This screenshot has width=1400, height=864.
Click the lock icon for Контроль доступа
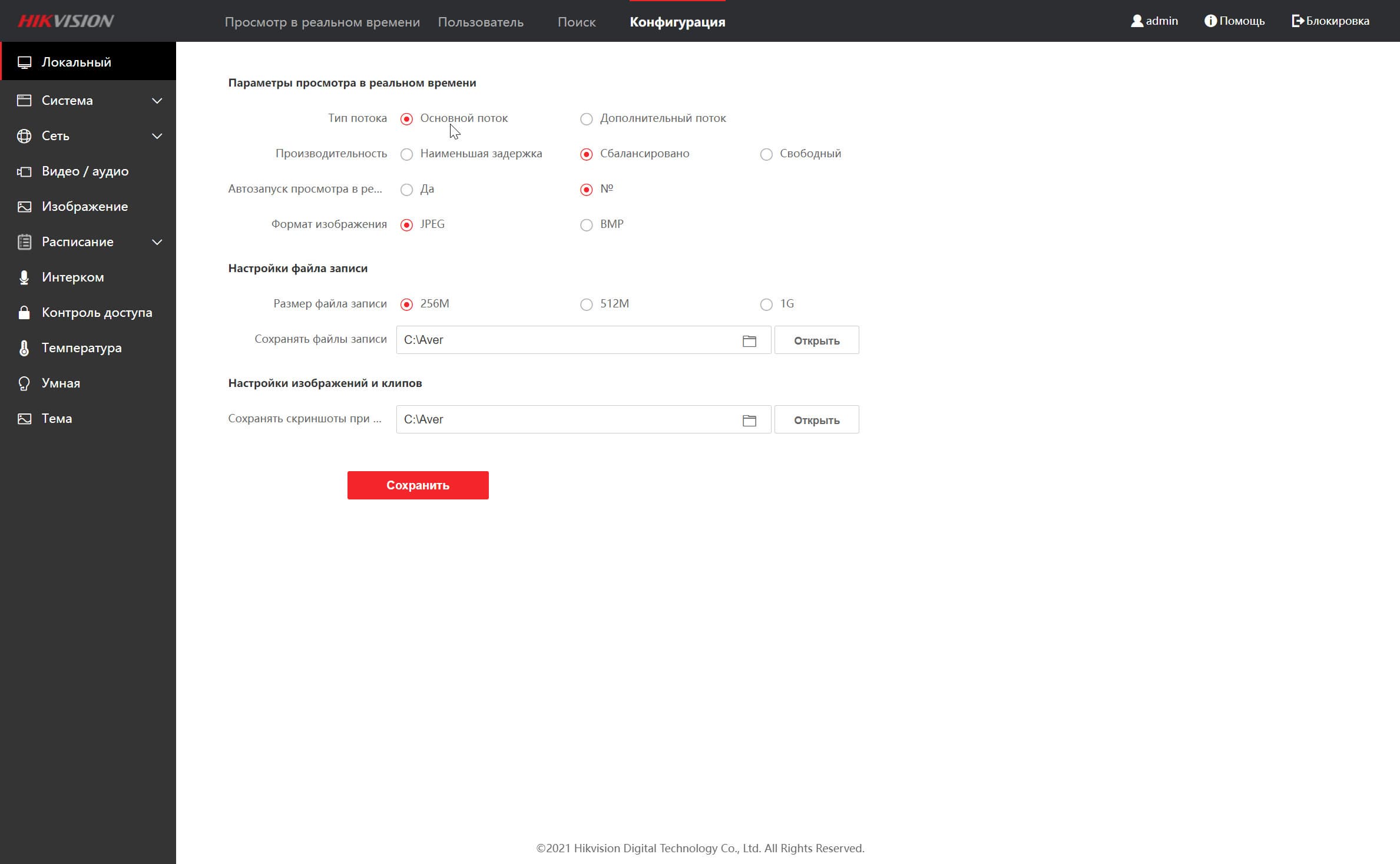(x=24, y=313)
